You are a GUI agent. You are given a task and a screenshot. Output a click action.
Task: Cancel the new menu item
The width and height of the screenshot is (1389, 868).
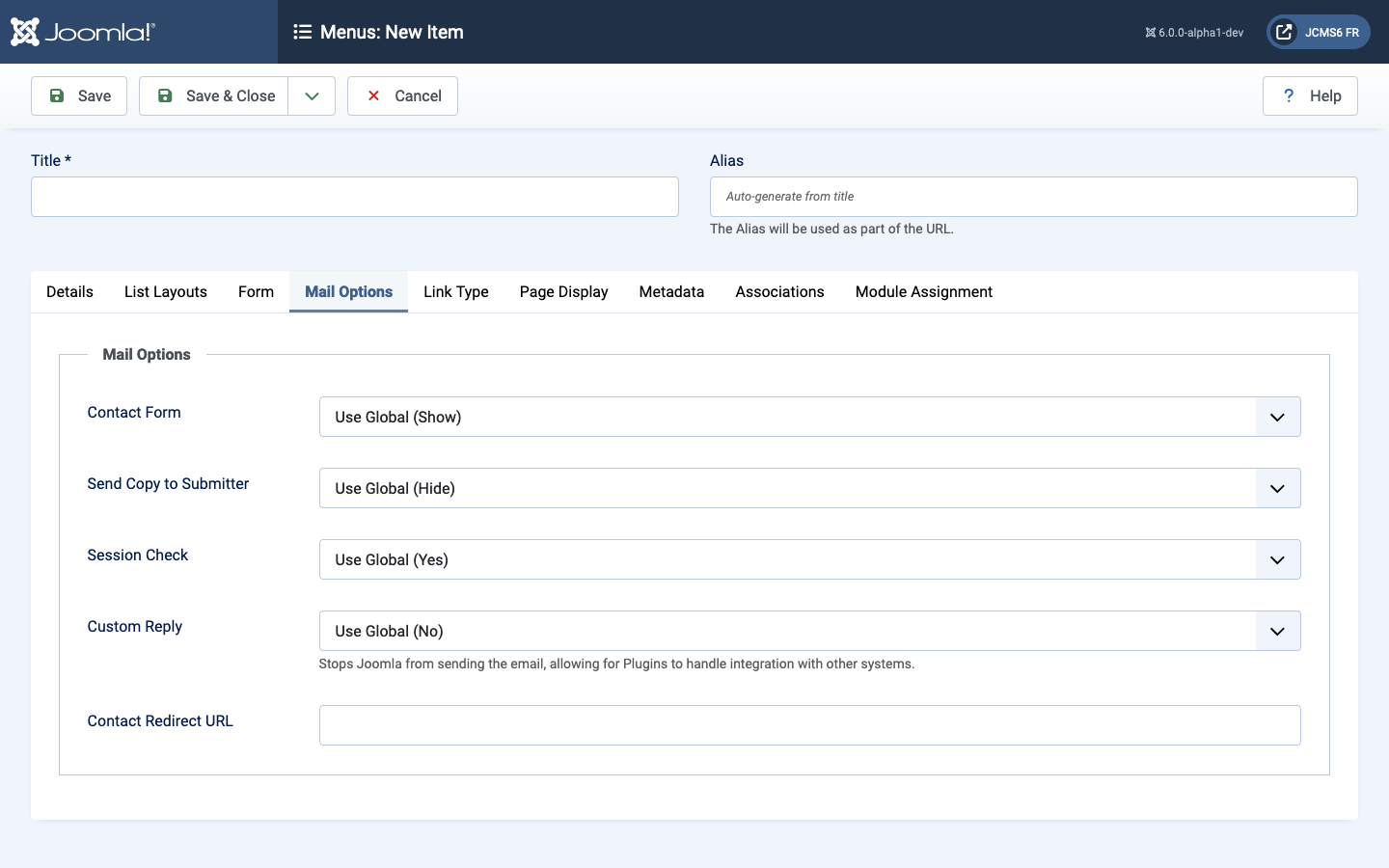402,95
